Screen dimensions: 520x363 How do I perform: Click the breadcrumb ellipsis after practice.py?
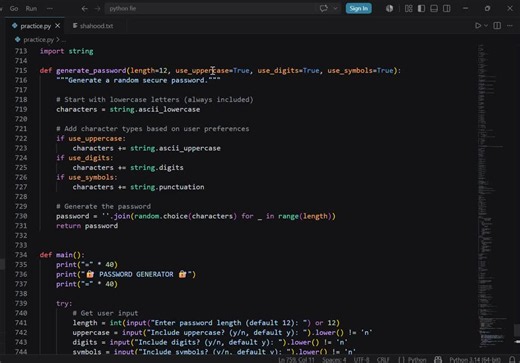point(64,40)
